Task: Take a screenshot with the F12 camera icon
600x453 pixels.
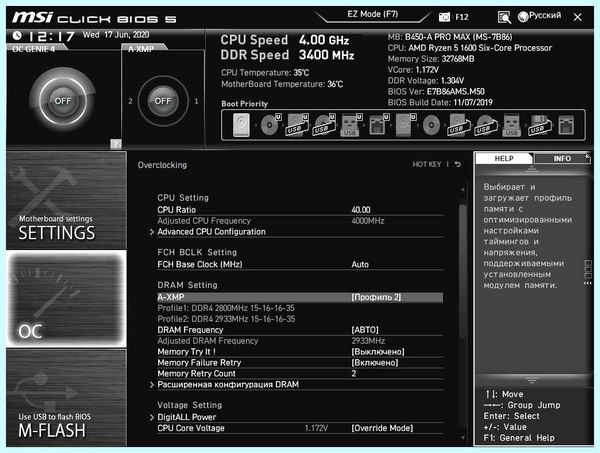Action: pyautogui.click(x=444, y=17)
